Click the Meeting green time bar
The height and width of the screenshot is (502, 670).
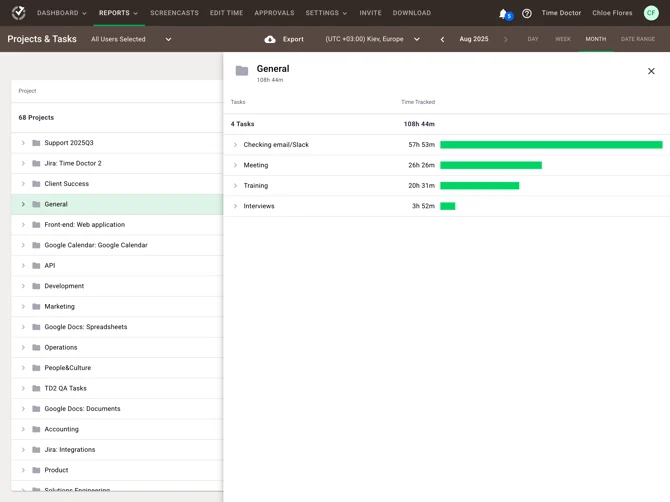tap(491, 165)
